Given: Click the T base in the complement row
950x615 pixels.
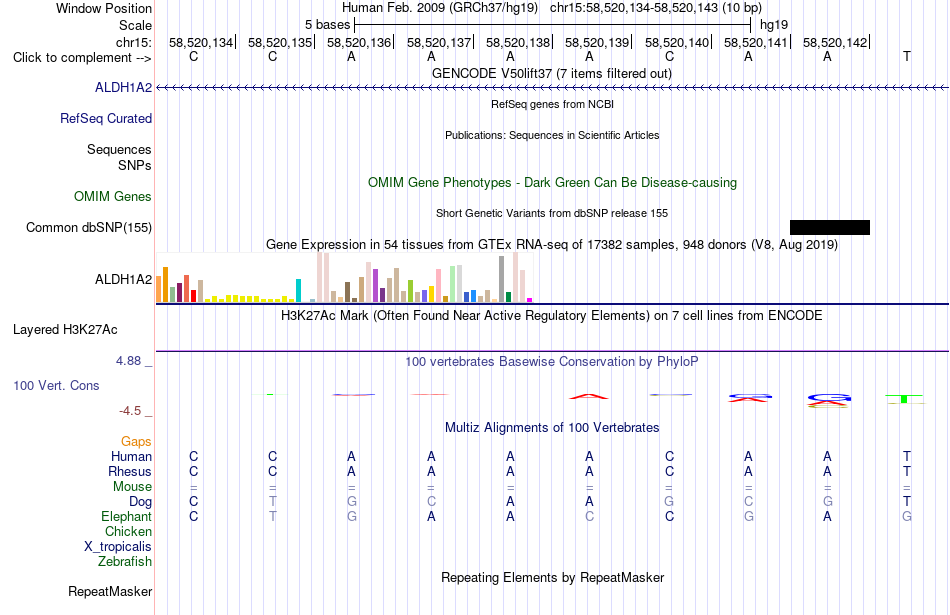Looking at the screenshot, I should point(906,57).
